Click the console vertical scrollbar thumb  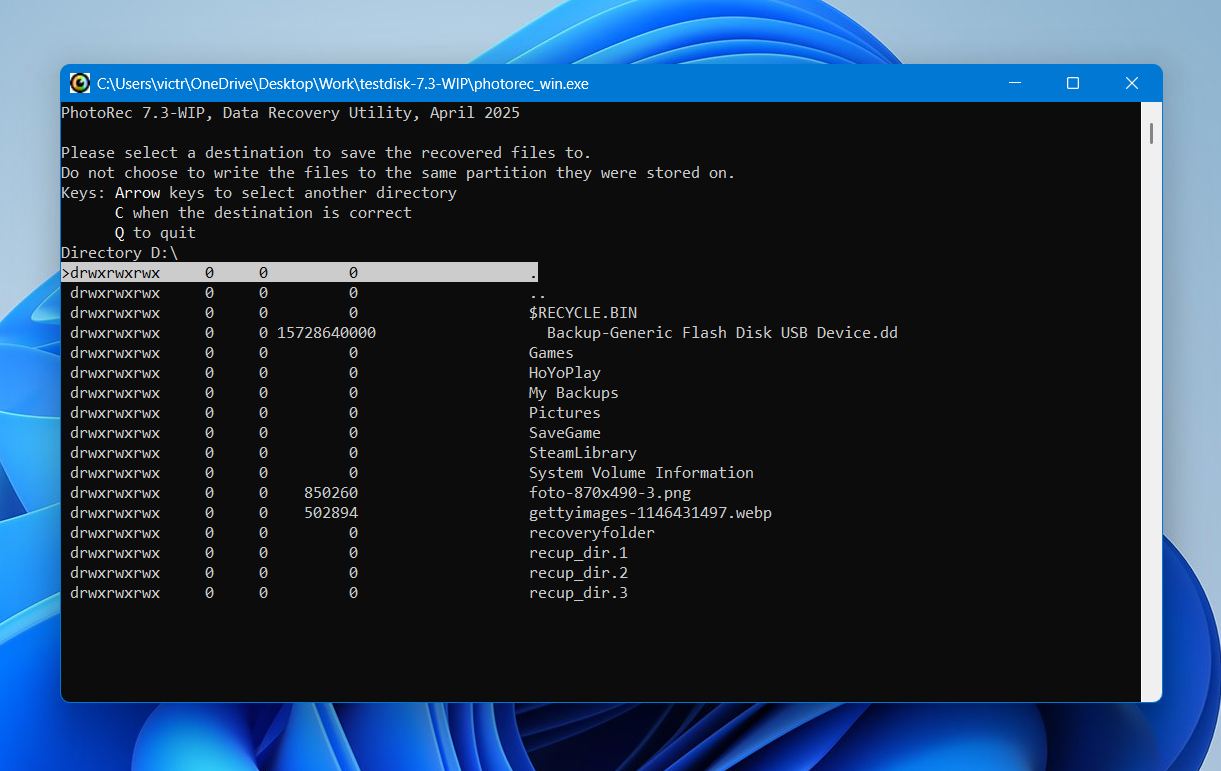click(1151, 132)
